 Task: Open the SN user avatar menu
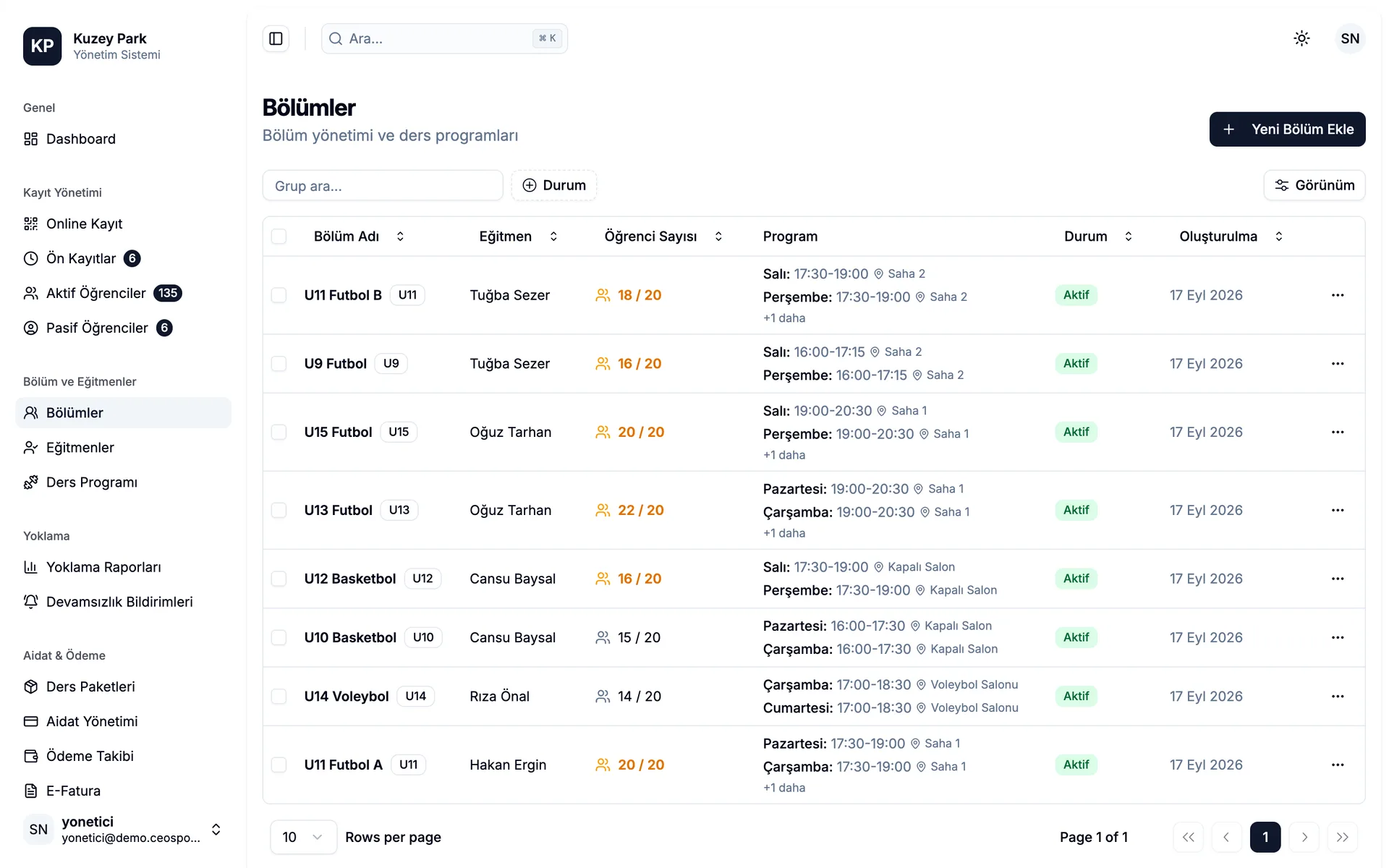pyautogui.click(x=1350, y=38)
